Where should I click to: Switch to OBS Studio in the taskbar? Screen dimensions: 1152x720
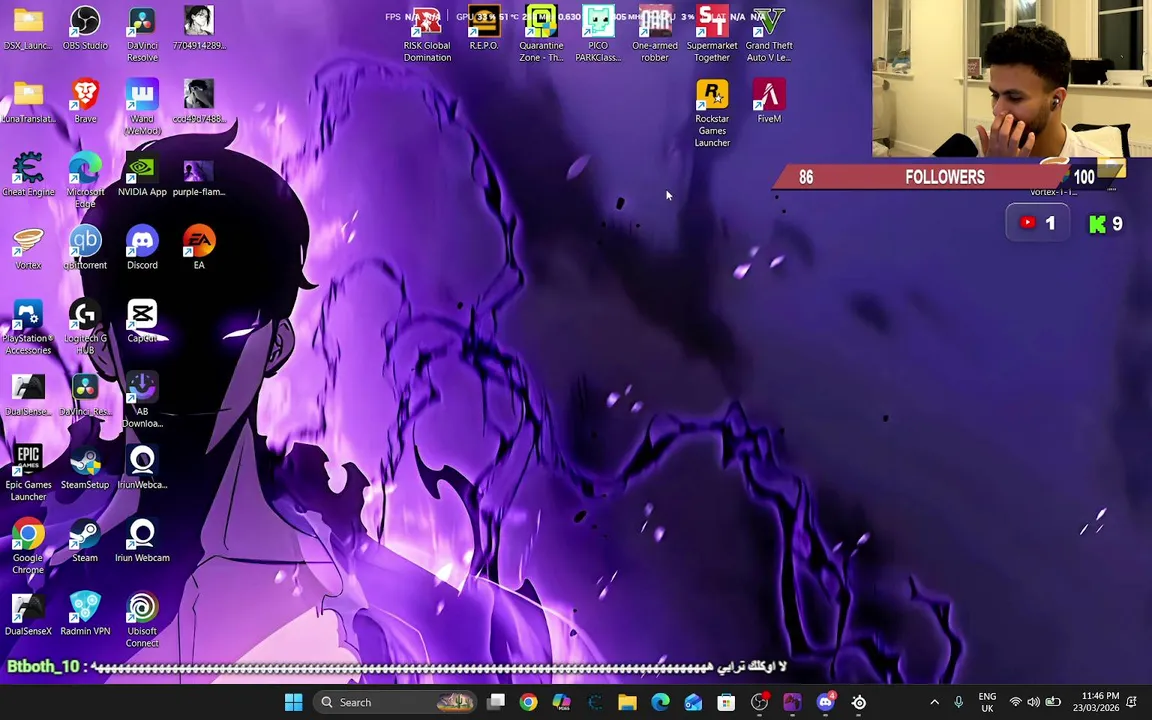click(x=760, y=702)
